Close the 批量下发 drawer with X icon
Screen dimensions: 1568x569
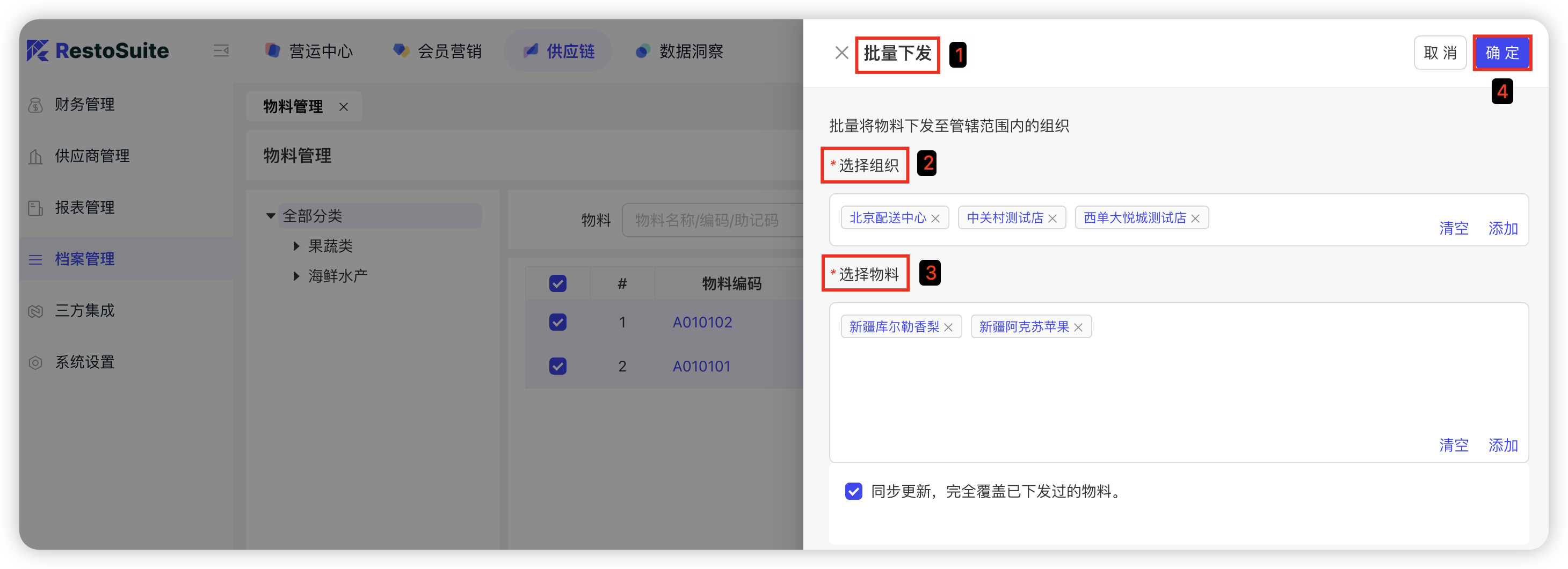pyautogui.click(x=841, y=53)
